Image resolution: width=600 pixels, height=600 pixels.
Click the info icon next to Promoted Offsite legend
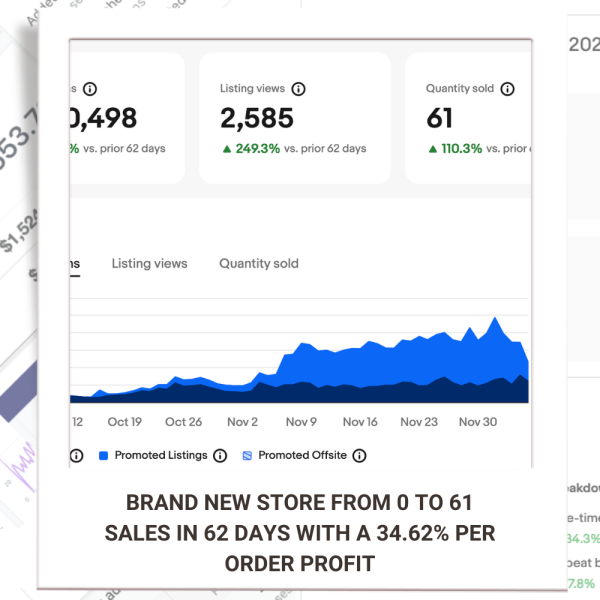click(x=359, y=455)
